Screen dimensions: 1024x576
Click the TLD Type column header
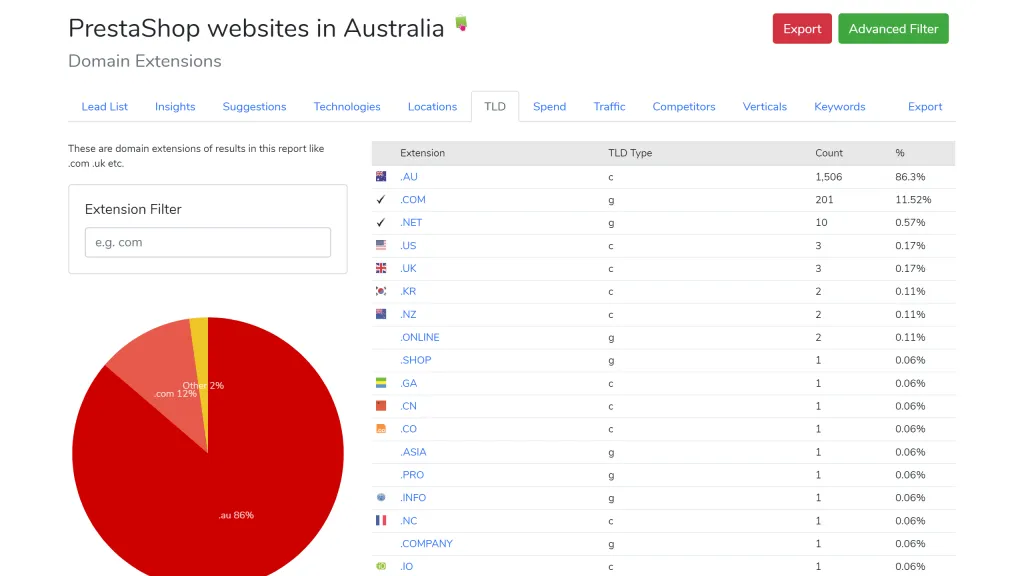(630, 153)
